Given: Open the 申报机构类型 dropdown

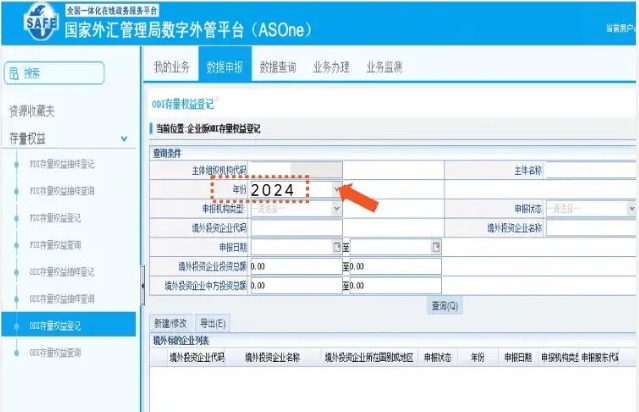Looking at the screenshot, I should (x=337, y=209).
